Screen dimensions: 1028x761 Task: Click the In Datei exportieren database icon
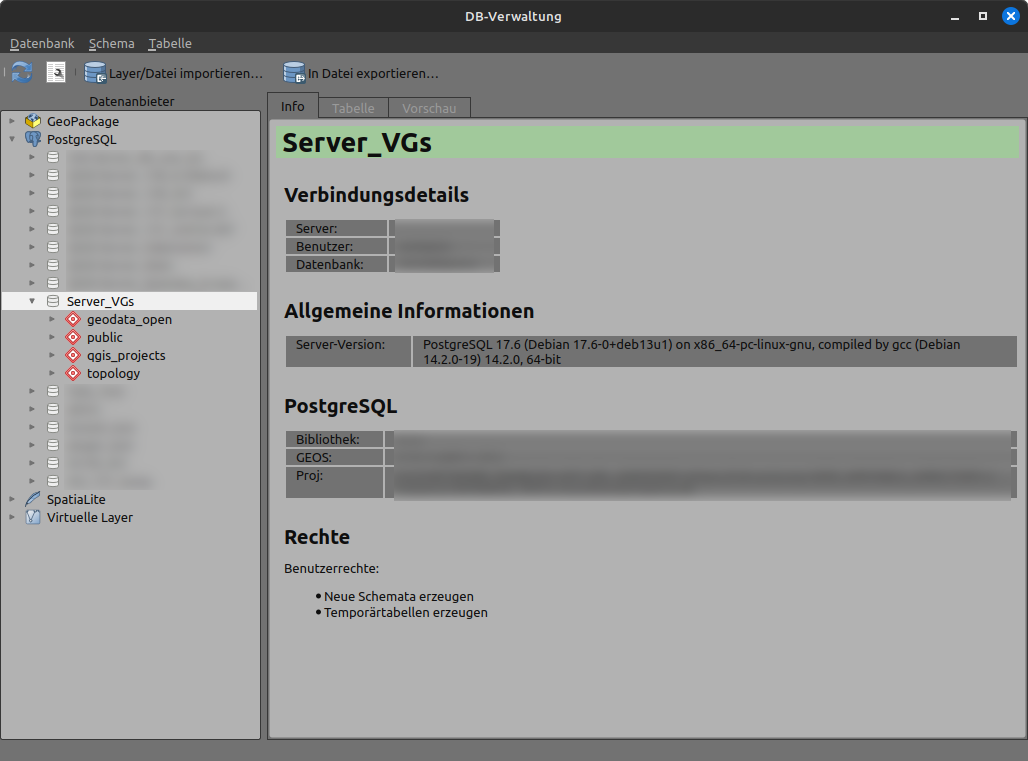(294, 72)
